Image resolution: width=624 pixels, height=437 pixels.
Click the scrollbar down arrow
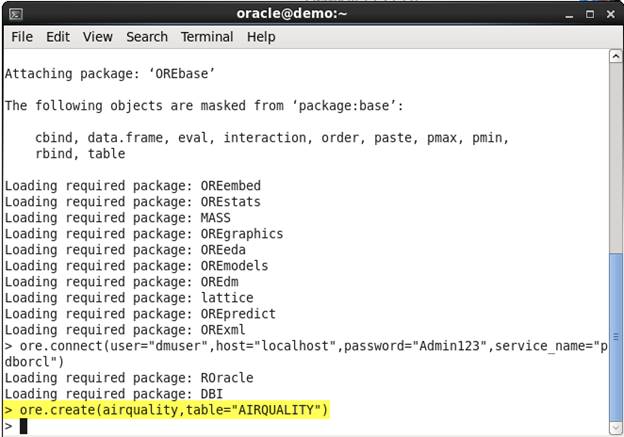click(x=615, y=427)
